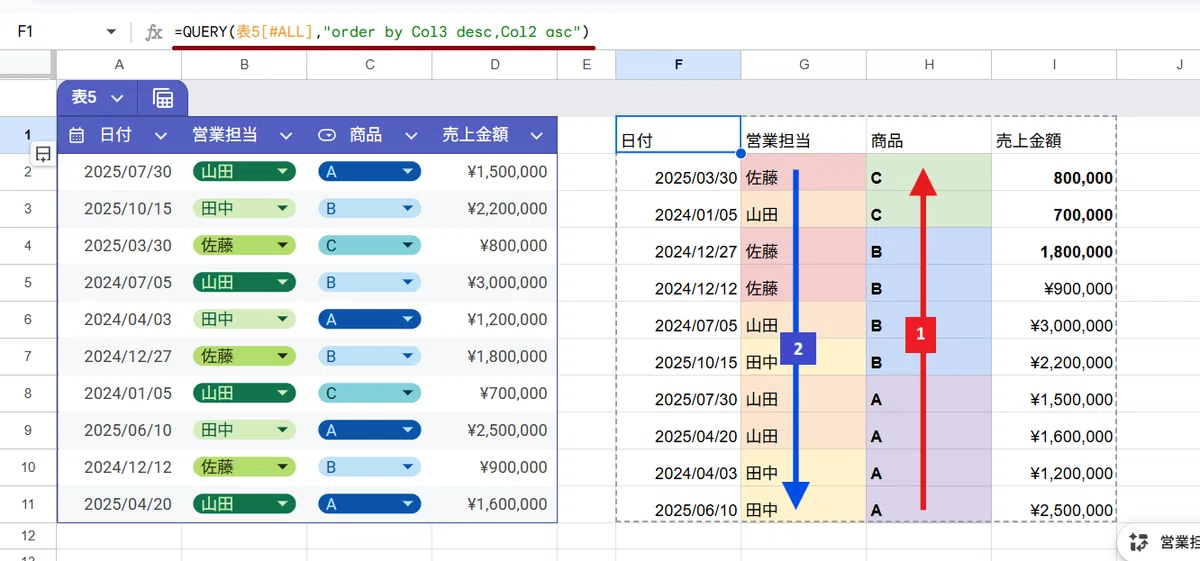Open the table view icon beside 表5
Screen dimensions: 1200x561
point(163,98)
